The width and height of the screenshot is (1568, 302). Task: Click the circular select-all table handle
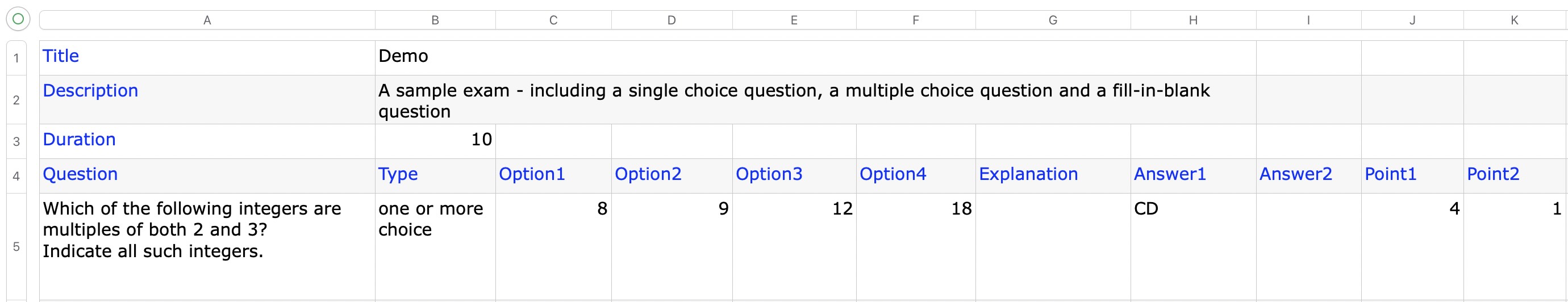click(x=18, y=19)
